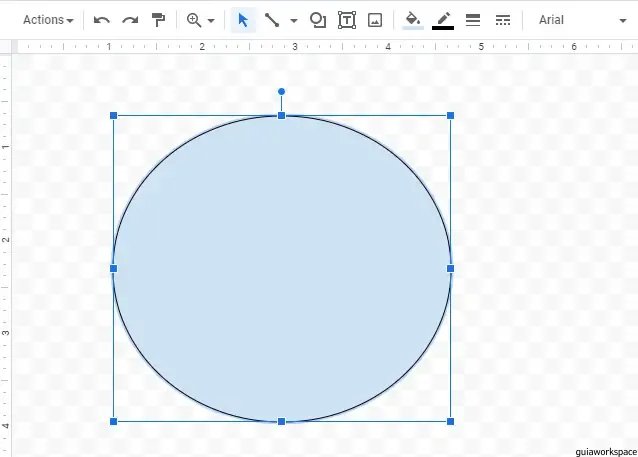The height and width of the screenshot is (457, 638).
Task: Open the Arial font dropdown
Action: (582, 20)
